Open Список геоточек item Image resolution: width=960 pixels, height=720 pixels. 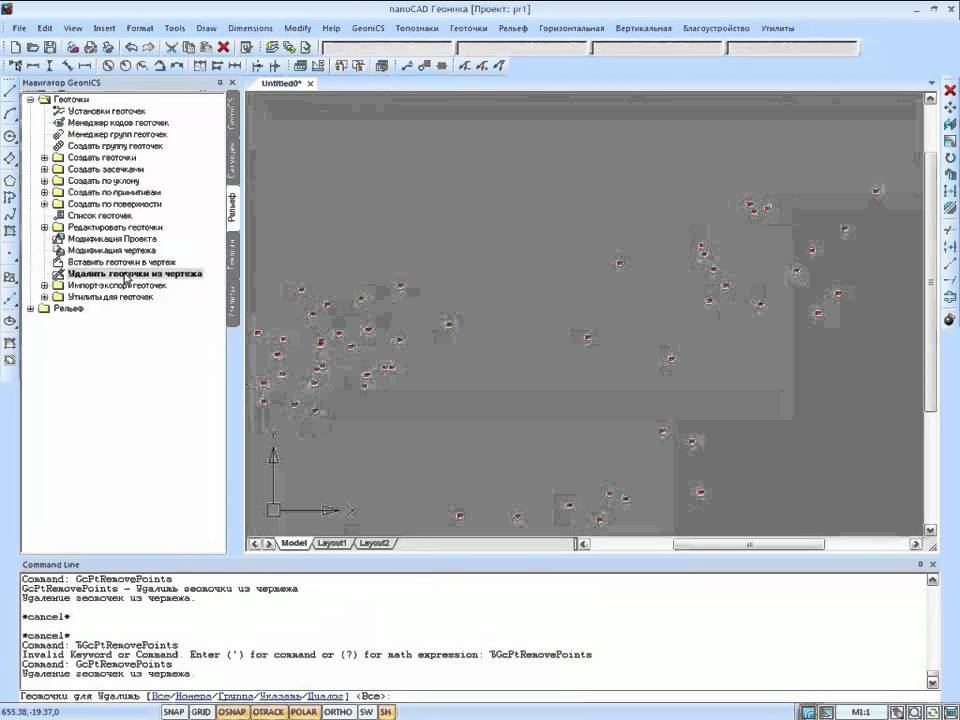coord(100,216)
